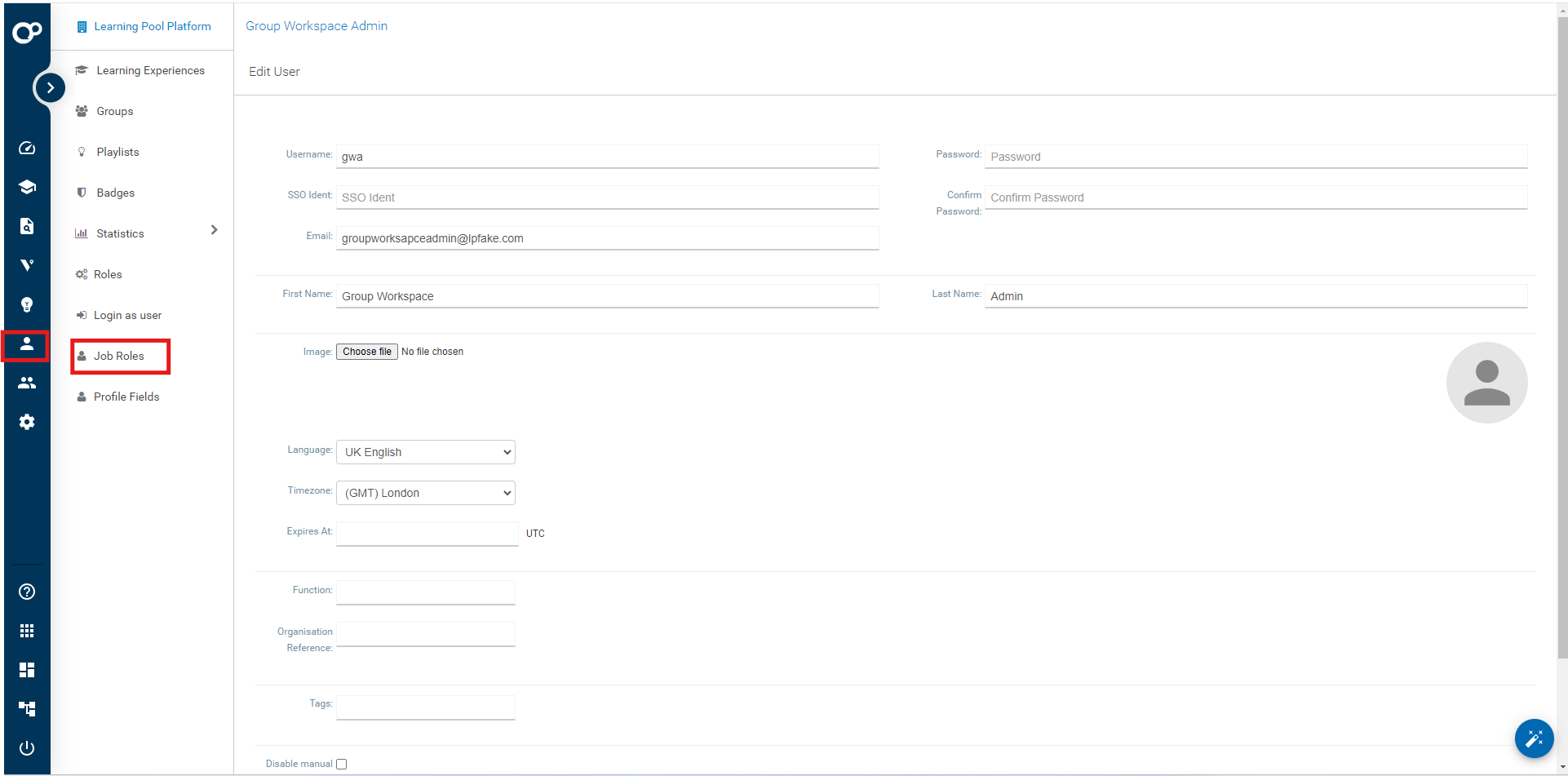1568x776 pixels.
Task: Select Profile Fields in the menu
Action: 126,397
